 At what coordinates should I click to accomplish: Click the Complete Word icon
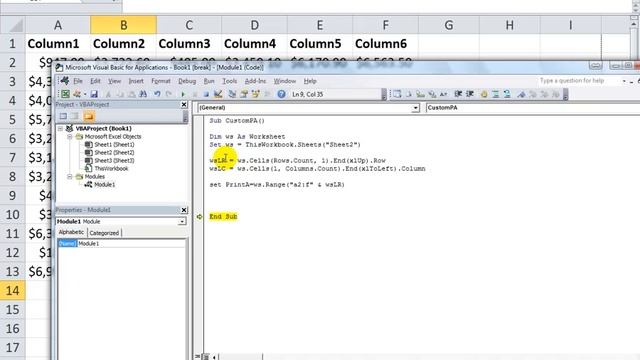coord(444,94)
